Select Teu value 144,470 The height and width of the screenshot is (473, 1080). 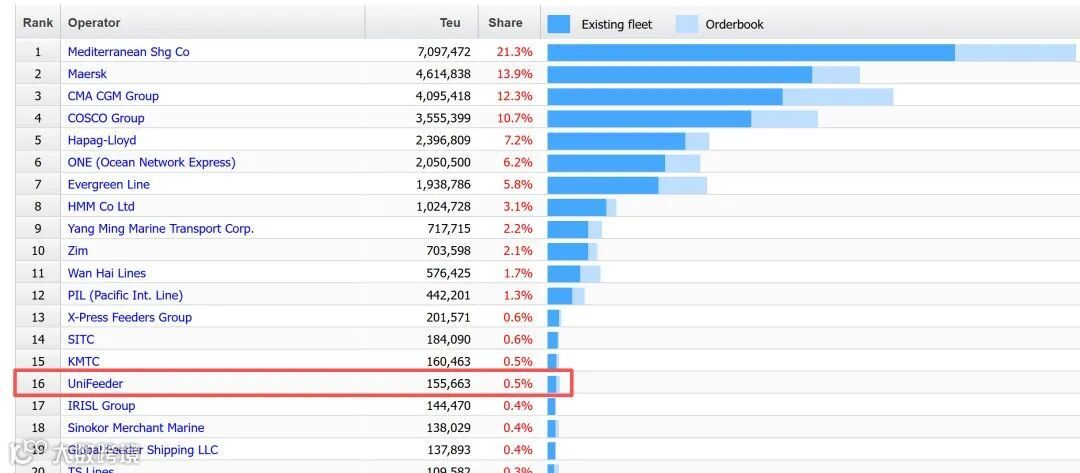pos(449,406)
